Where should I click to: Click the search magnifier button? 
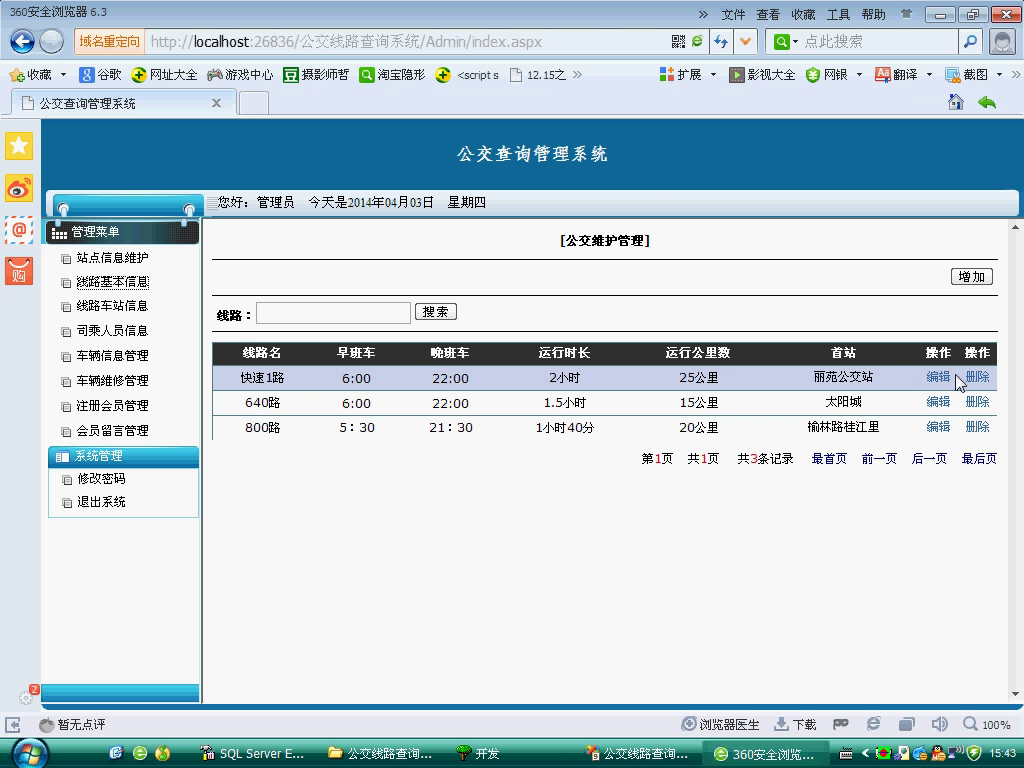point(970,41)
